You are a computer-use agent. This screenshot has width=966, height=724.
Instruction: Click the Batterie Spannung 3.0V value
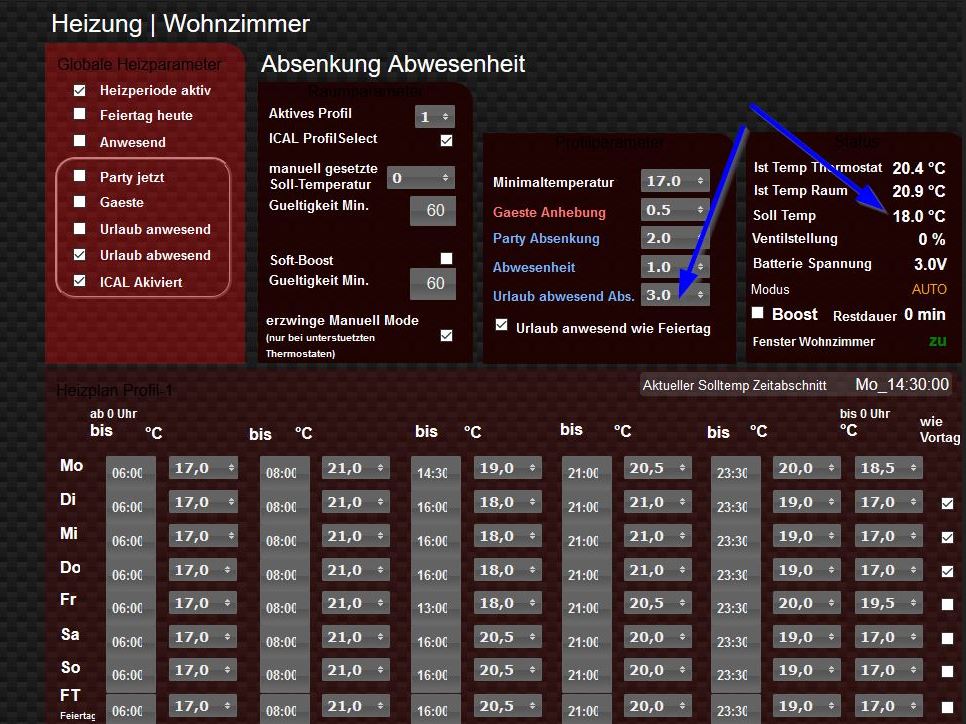[930, 264]
